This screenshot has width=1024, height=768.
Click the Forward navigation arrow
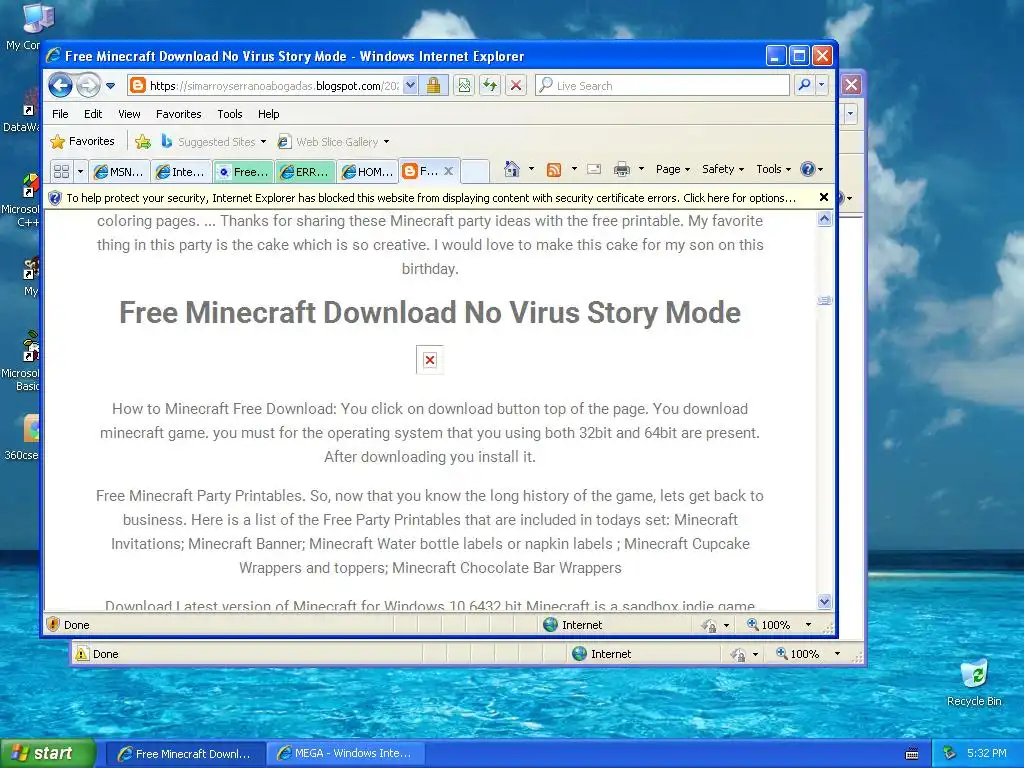88,86
